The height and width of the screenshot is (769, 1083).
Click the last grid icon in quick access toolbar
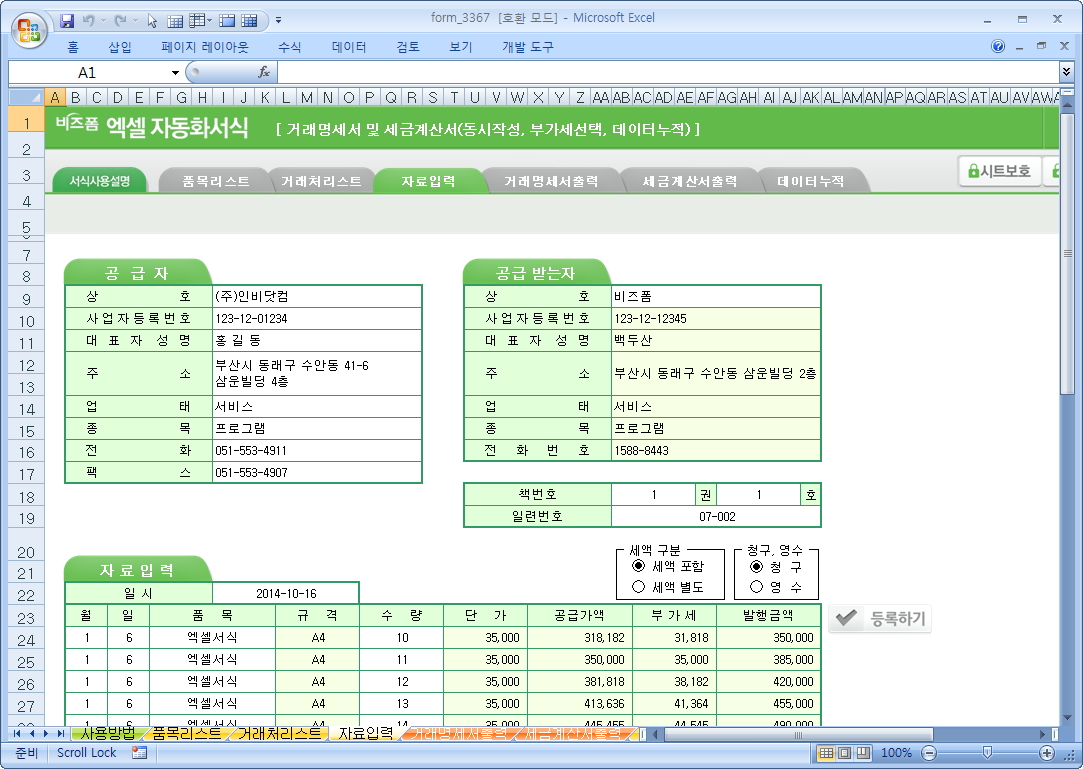click(x=249, y=21)
